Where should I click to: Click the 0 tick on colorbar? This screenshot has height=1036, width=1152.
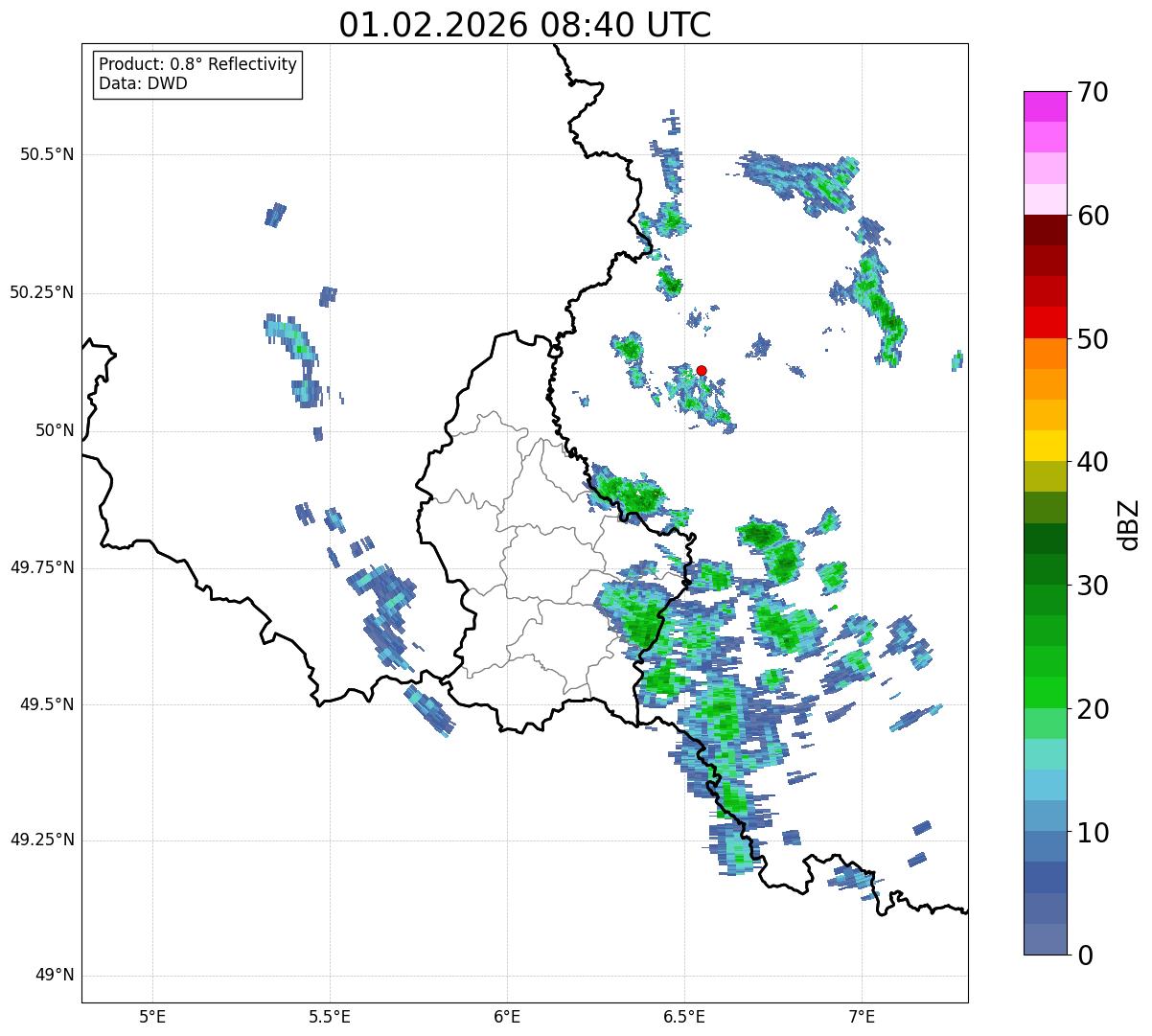click(1085, 955)
